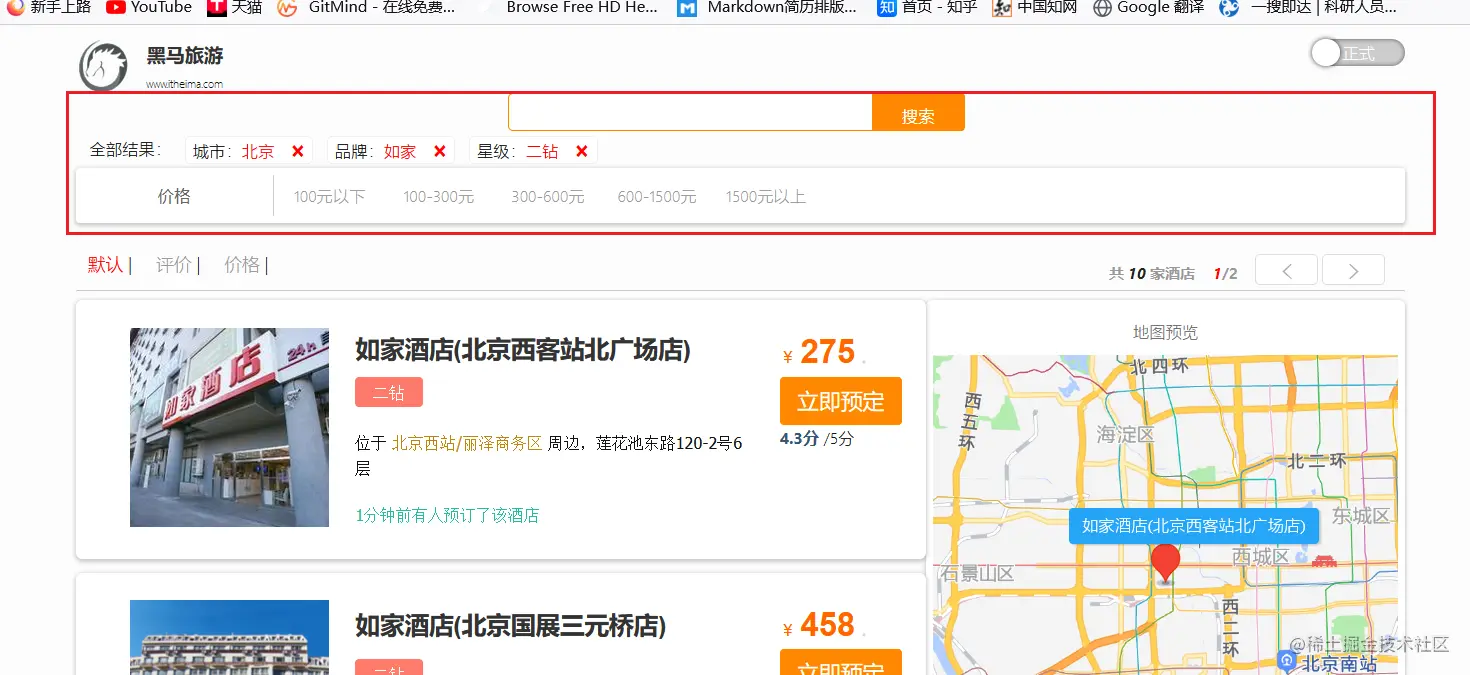Filter price by 600-1500元

coord(657,197)
